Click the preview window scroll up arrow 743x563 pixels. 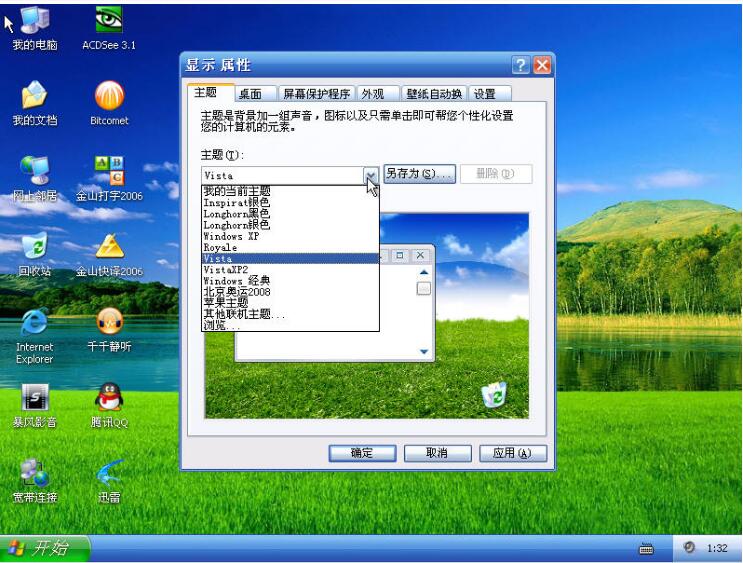[x=424, y=272]
